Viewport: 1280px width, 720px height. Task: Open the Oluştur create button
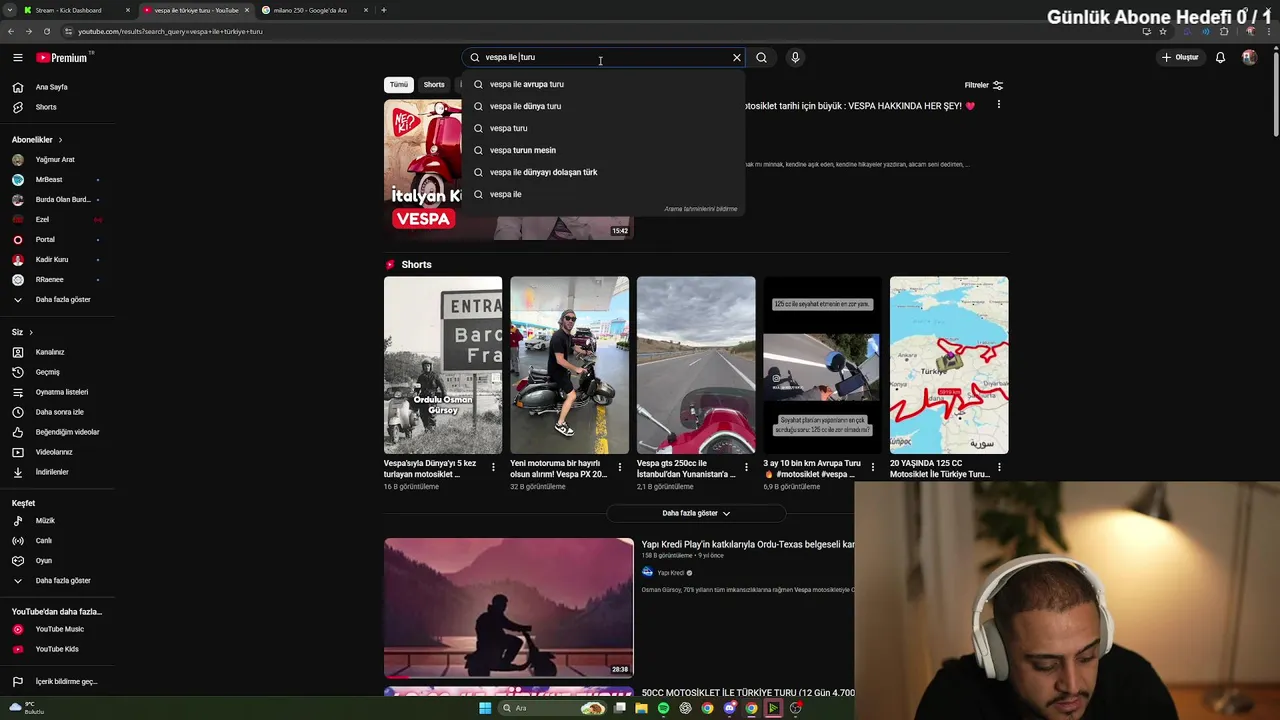click(x=1180, y=58)
